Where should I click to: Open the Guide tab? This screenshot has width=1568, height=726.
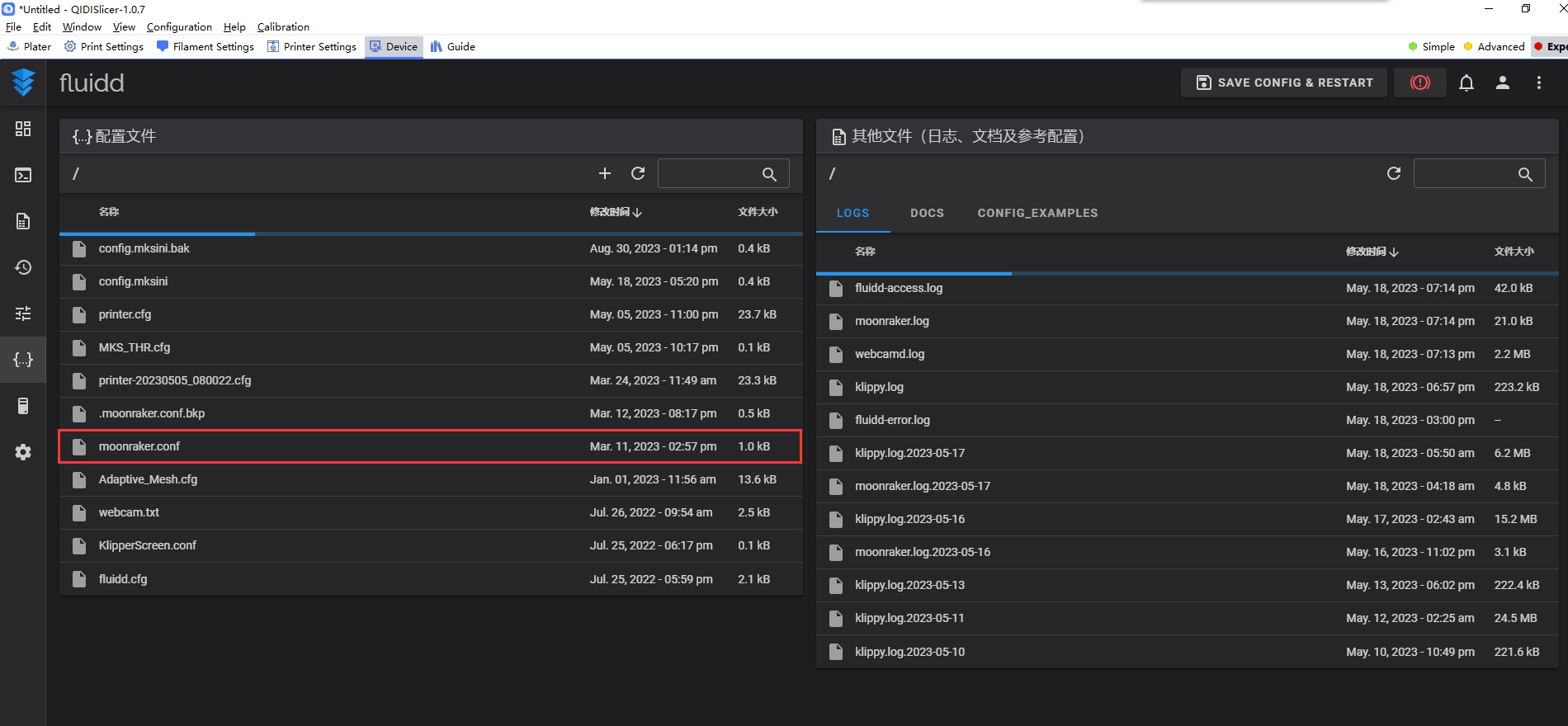(453, 47)
